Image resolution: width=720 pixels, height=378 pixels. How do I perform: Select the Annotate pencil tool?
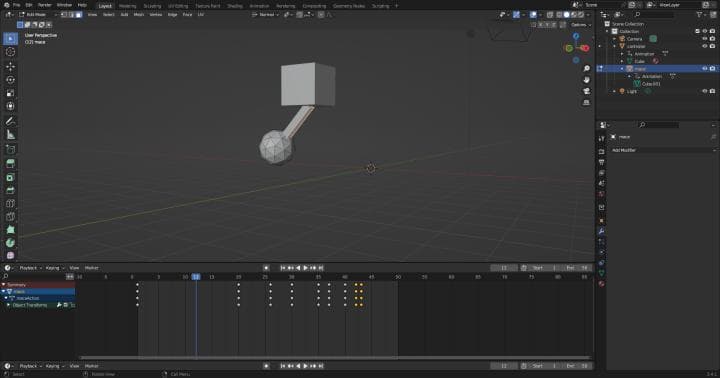pos(10,121)
